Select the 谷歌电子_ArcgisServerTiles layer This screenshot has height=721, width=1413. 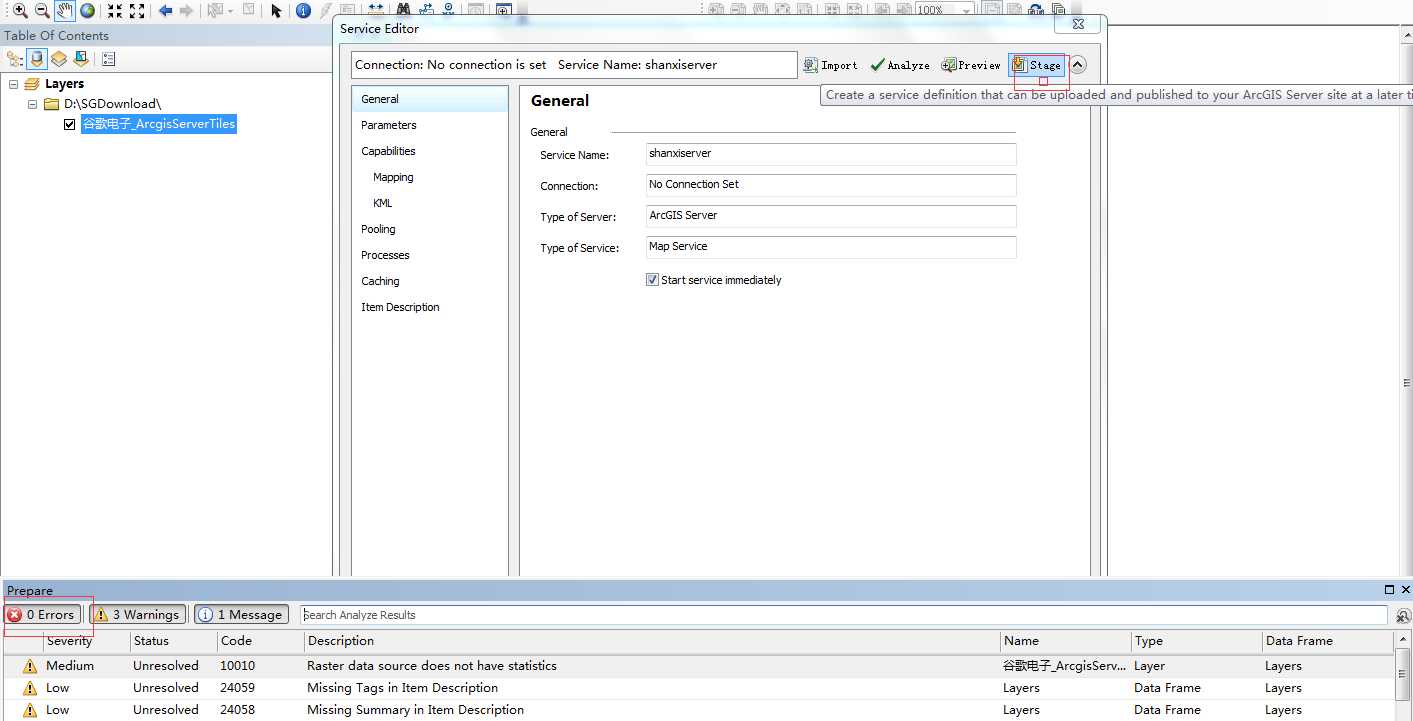(x=158, y=124)
